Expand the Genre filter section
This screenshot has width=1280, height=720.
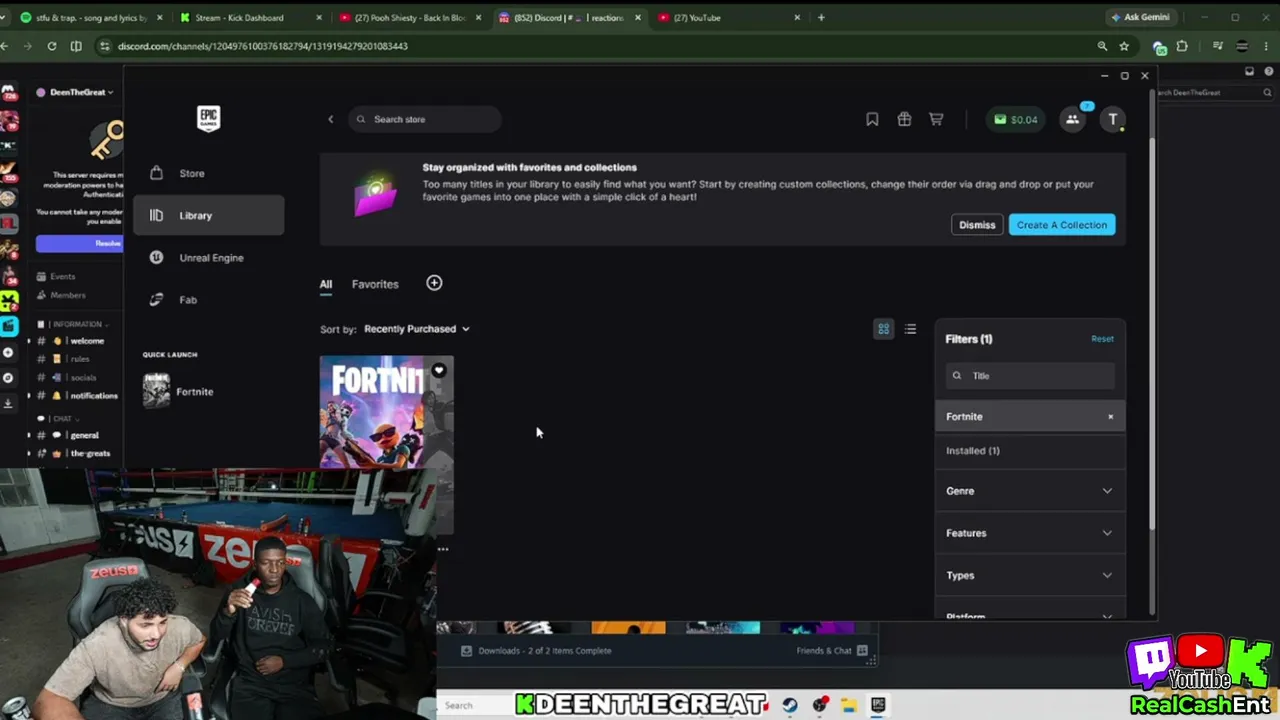[1030, 491]
